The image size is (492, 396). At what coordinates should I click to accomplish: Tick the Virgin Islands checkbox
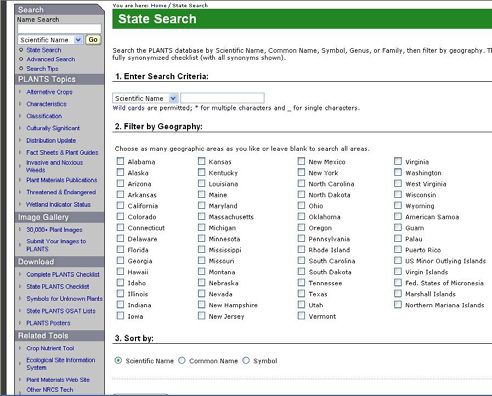point(398,271)
